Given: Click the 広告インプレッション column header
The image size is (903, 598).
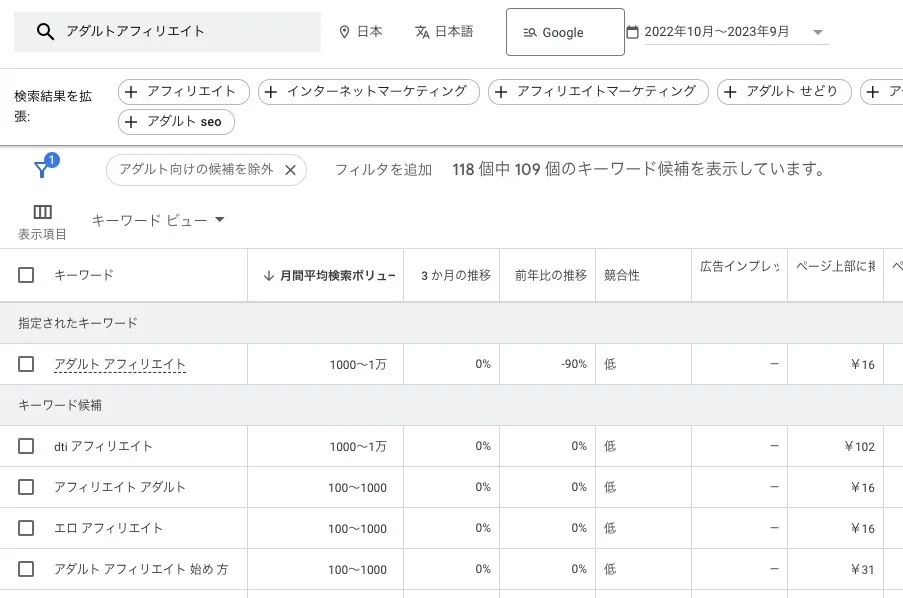Looking at the screenshot, I should point(739,266).
